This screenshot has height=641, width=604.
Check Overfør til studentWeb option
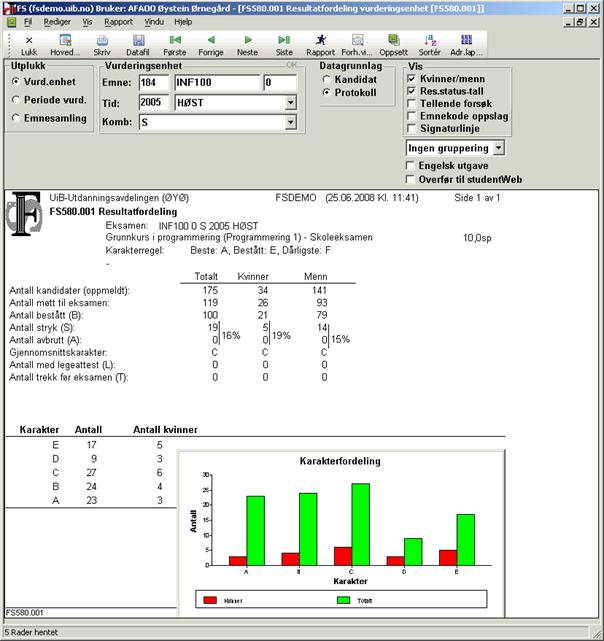click(x=409, y=179)
